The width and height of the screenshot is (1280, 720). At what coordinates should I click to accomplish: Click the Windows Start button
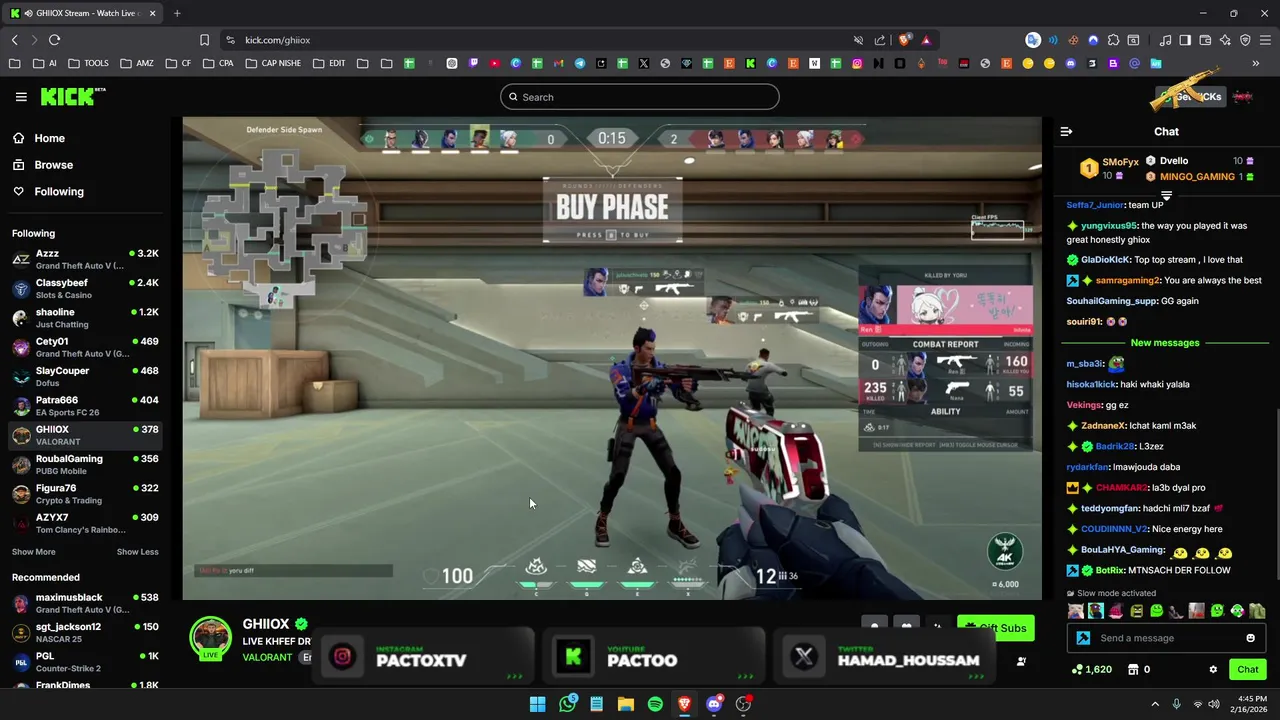538,704
